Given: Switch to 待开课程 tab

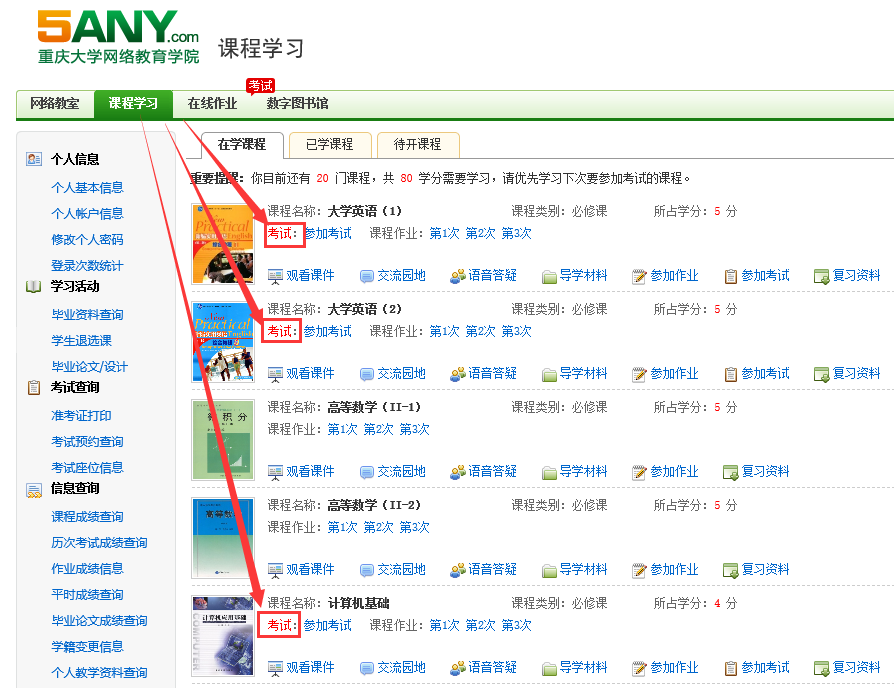Looking at the screenshot, I should click(417, 144).
